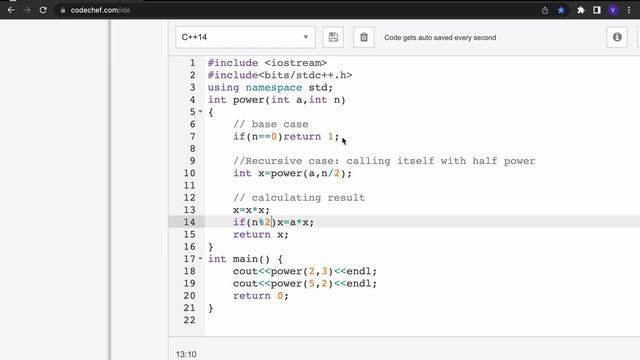Click 'return x;' on line 15
640x360 pixels.
point(261,234)
